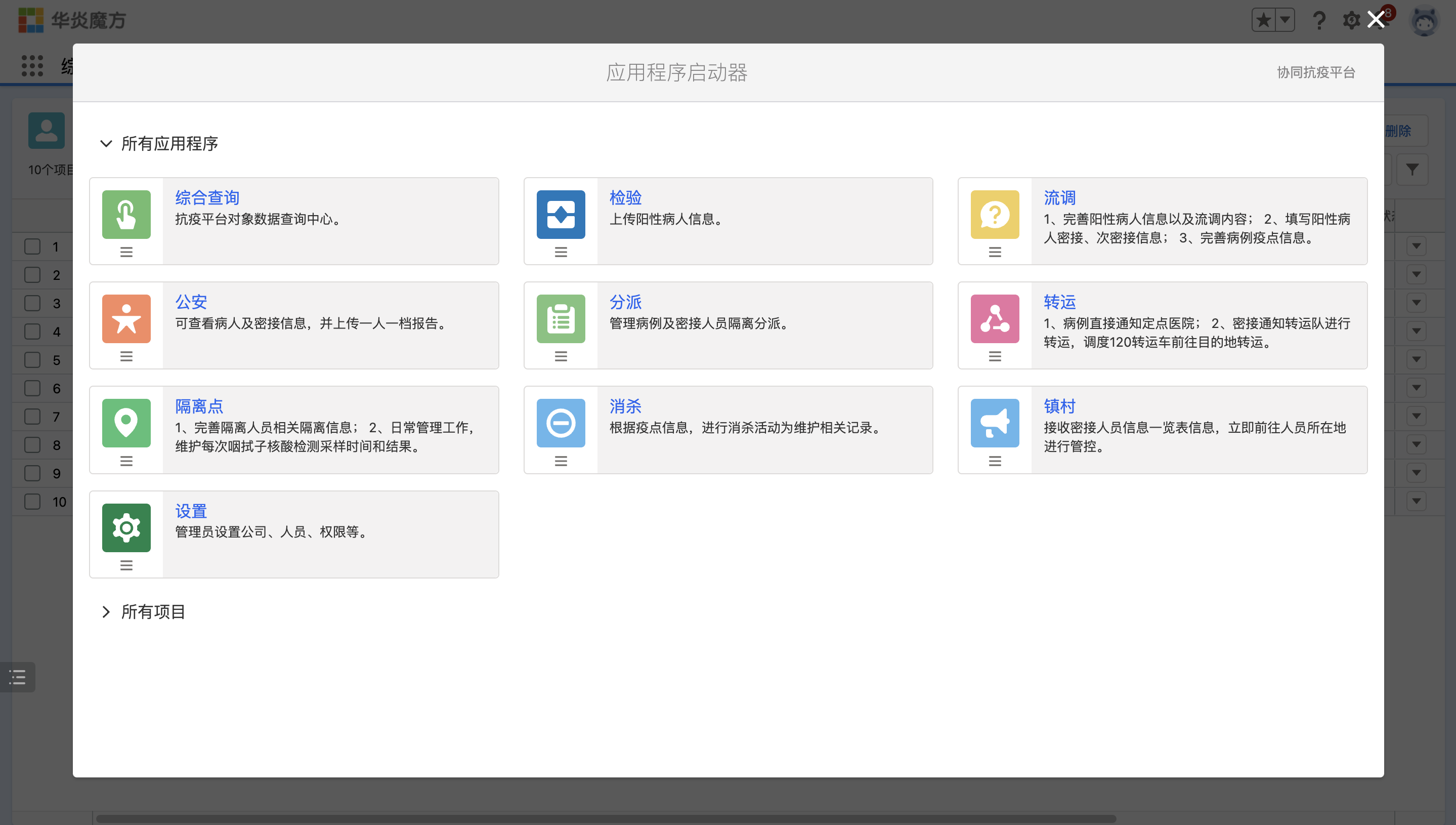This screenshot has width=1456, height=825.
Task: Open the setup gear icon in header
Action: tap(1351, 21)
